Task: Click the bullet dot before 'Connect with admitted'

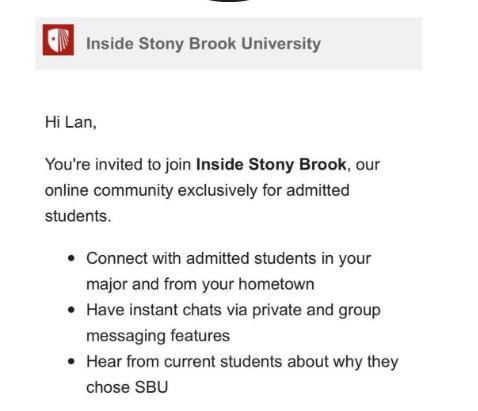Action: point(71,259)
